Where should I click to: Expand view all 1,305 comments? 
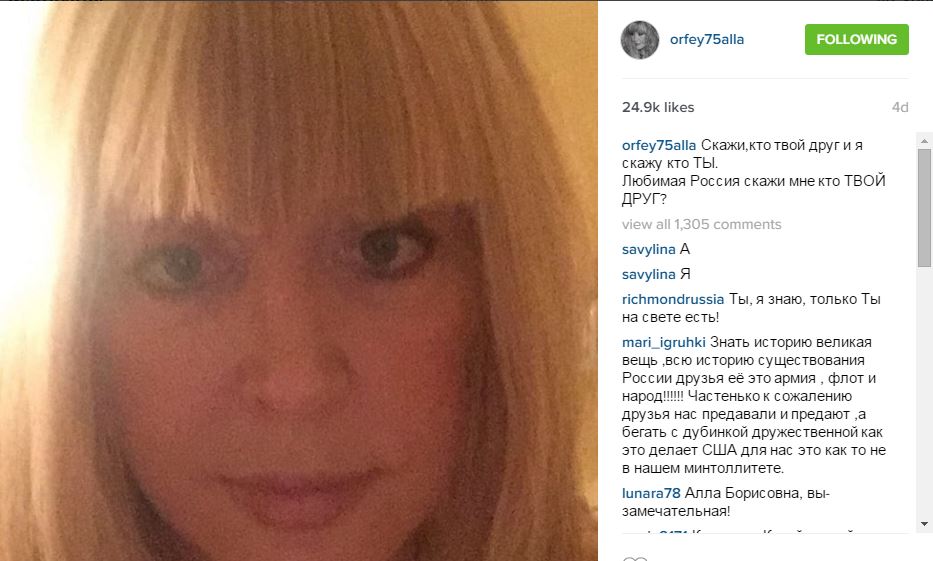(x=702, y=224)
